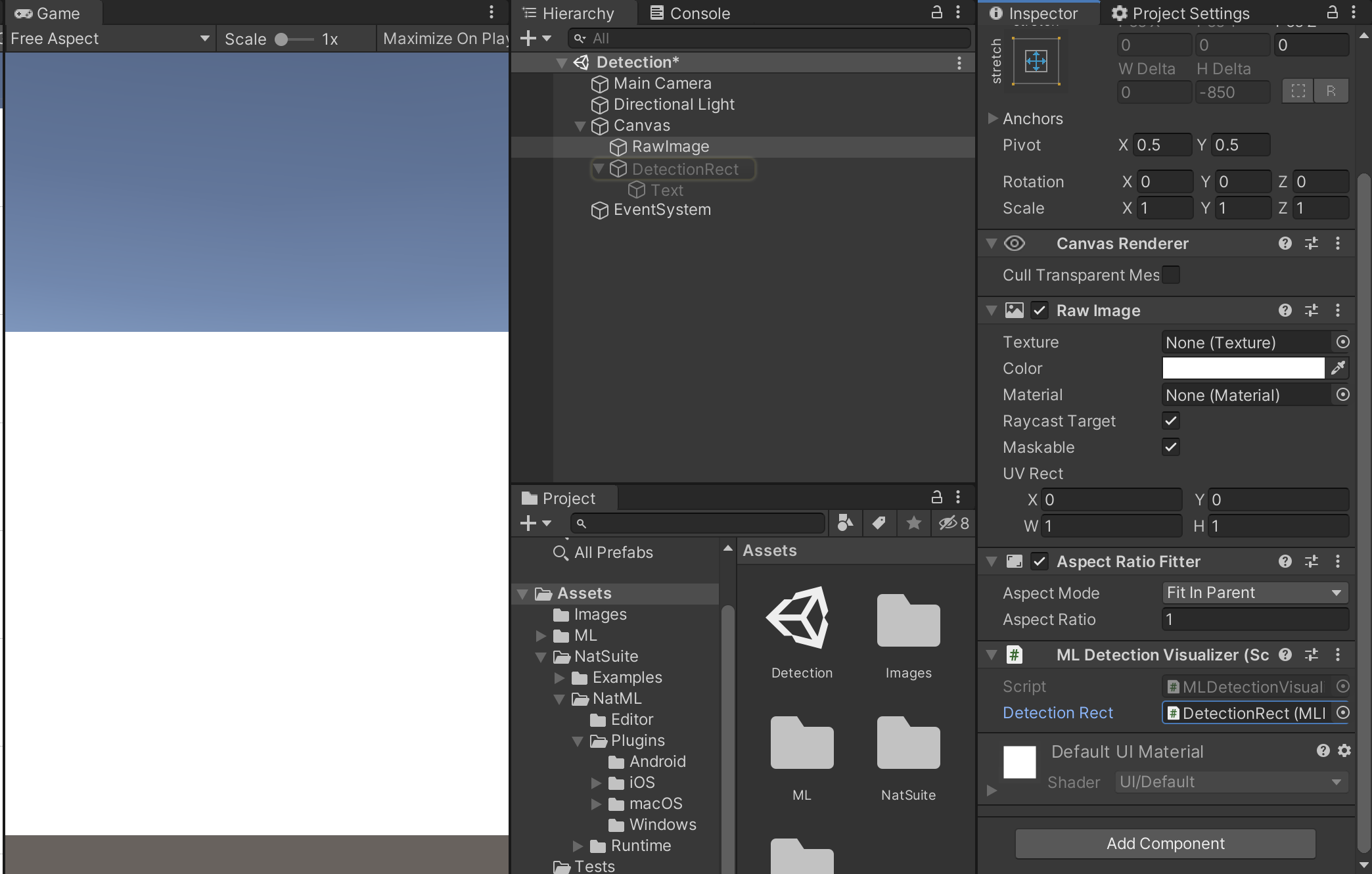The height and width of the screenshot is (874, 1372).
Task: Expand the Anchors section
Action: [993, 118]
